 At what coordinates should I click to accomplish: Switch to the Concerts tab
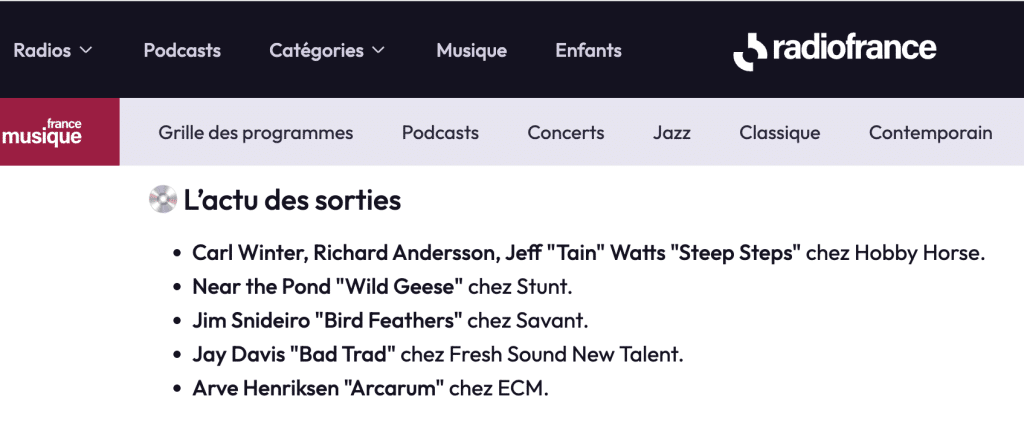[566, 132]
